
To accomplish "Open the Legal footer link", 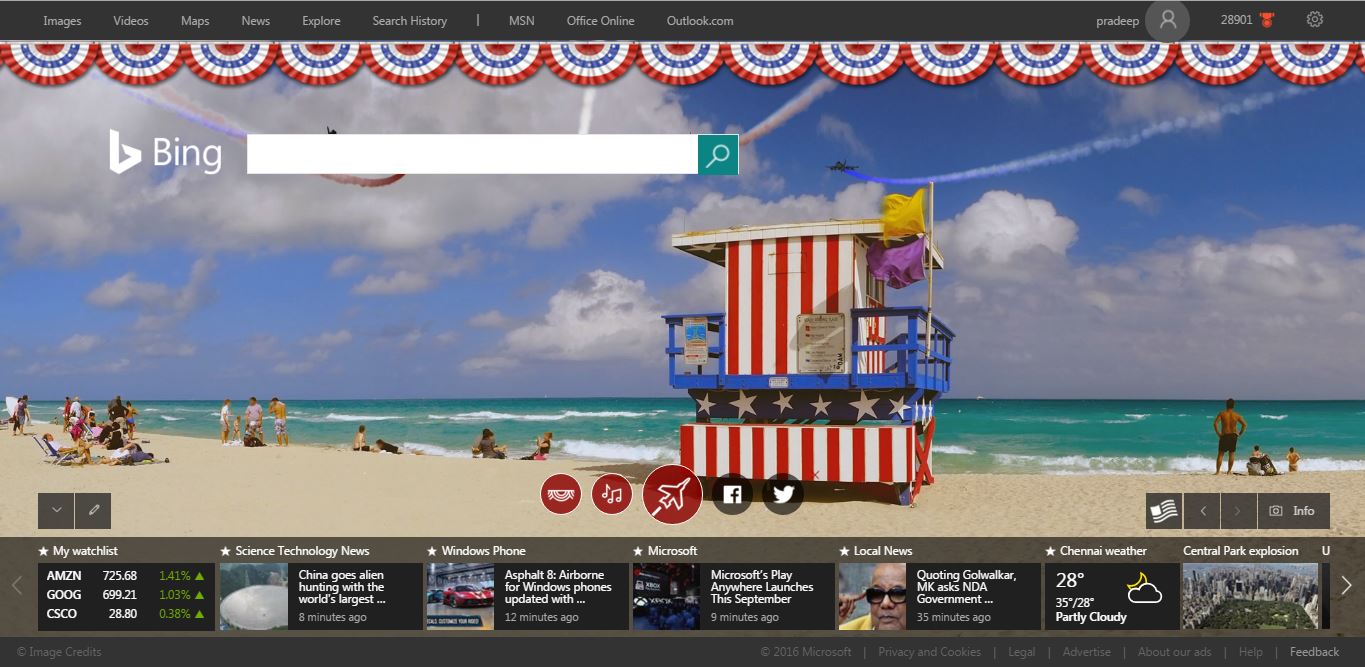I will pyautogui.click(x=1022, y=652).
